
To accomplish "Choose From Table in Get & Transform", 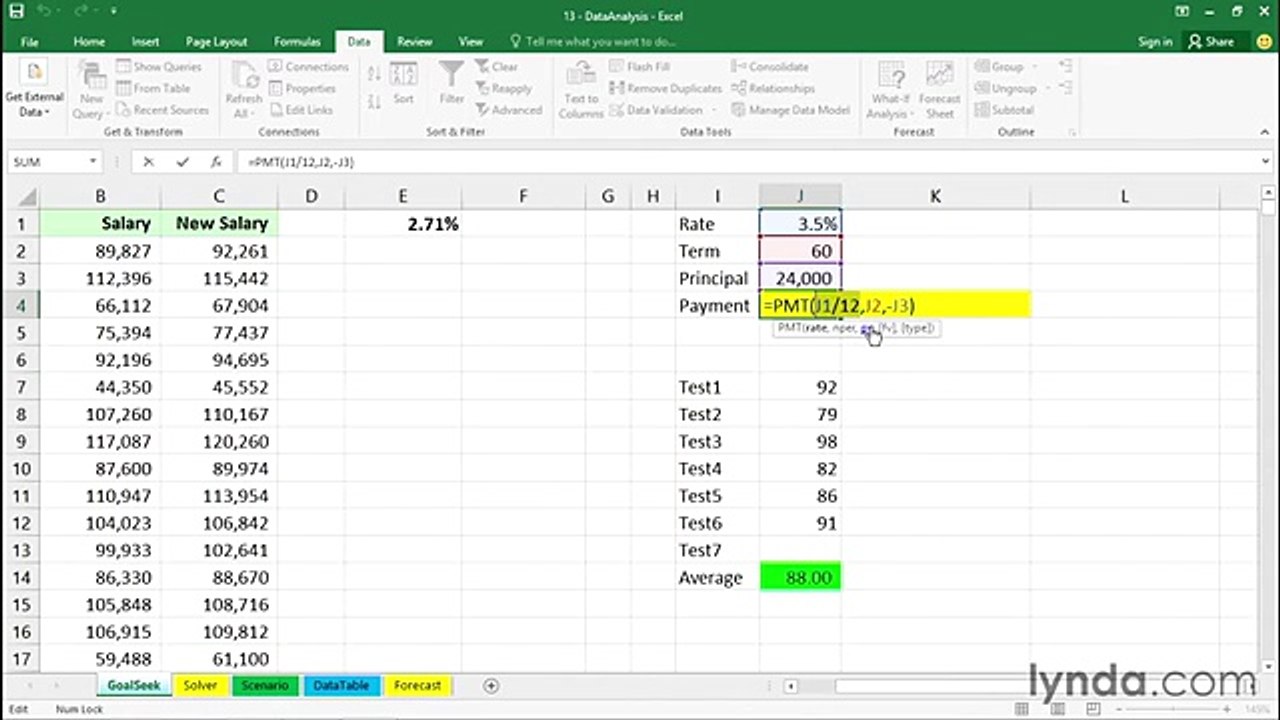I will point(152,88).
